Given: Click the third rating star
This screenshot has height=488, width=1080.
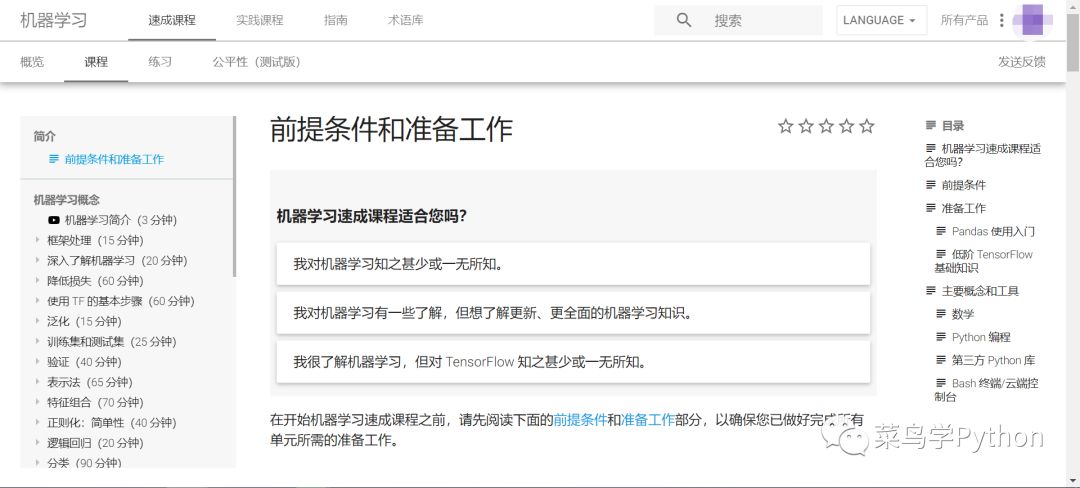Looking at the screenshot, I should 826,126.
